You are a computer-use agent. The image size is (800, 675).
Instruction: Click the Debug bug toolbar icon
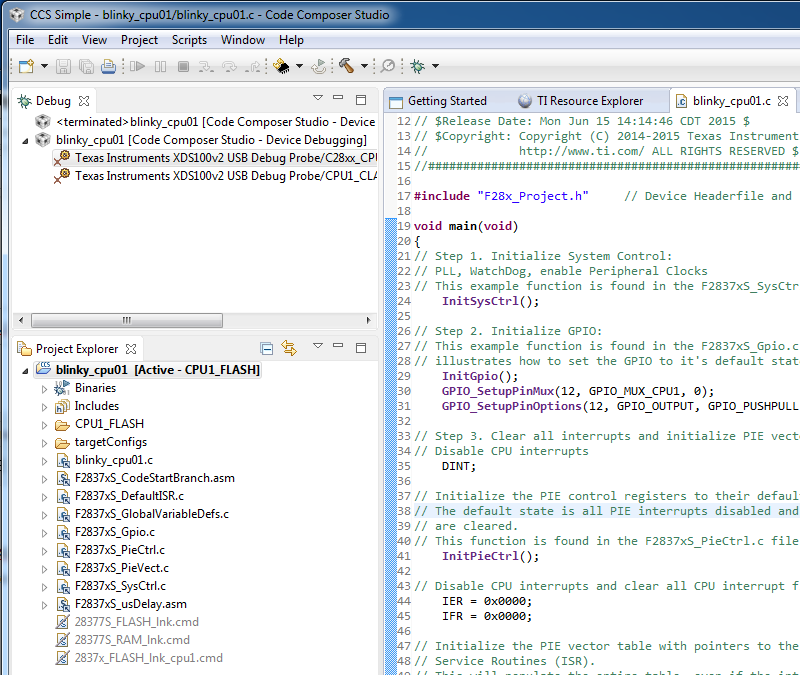pos(418,66)
